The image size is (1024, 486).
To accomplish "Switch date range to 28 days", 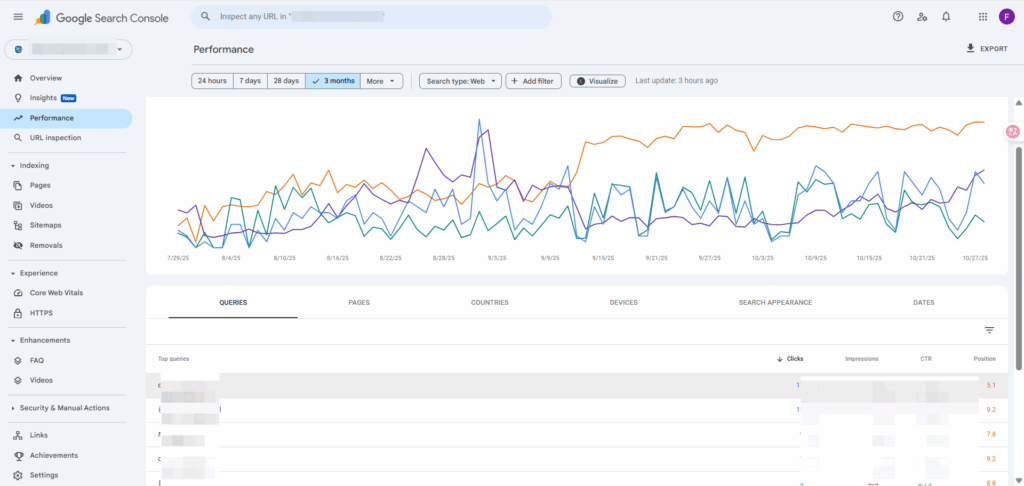I will pyautogui.click(x=286, y=81).
